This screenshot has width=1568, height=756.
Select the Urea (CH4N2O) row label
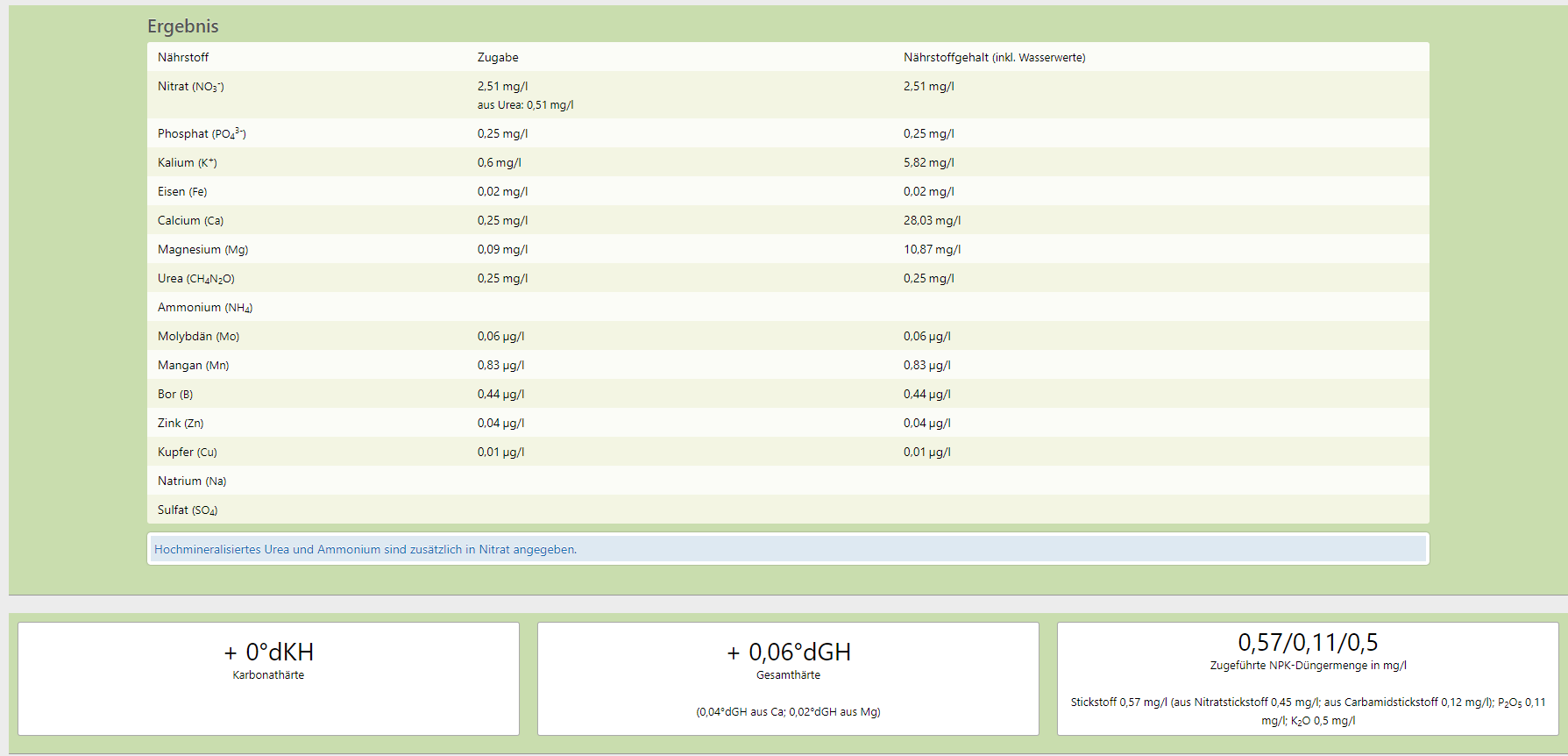click(x=196, y=278)
